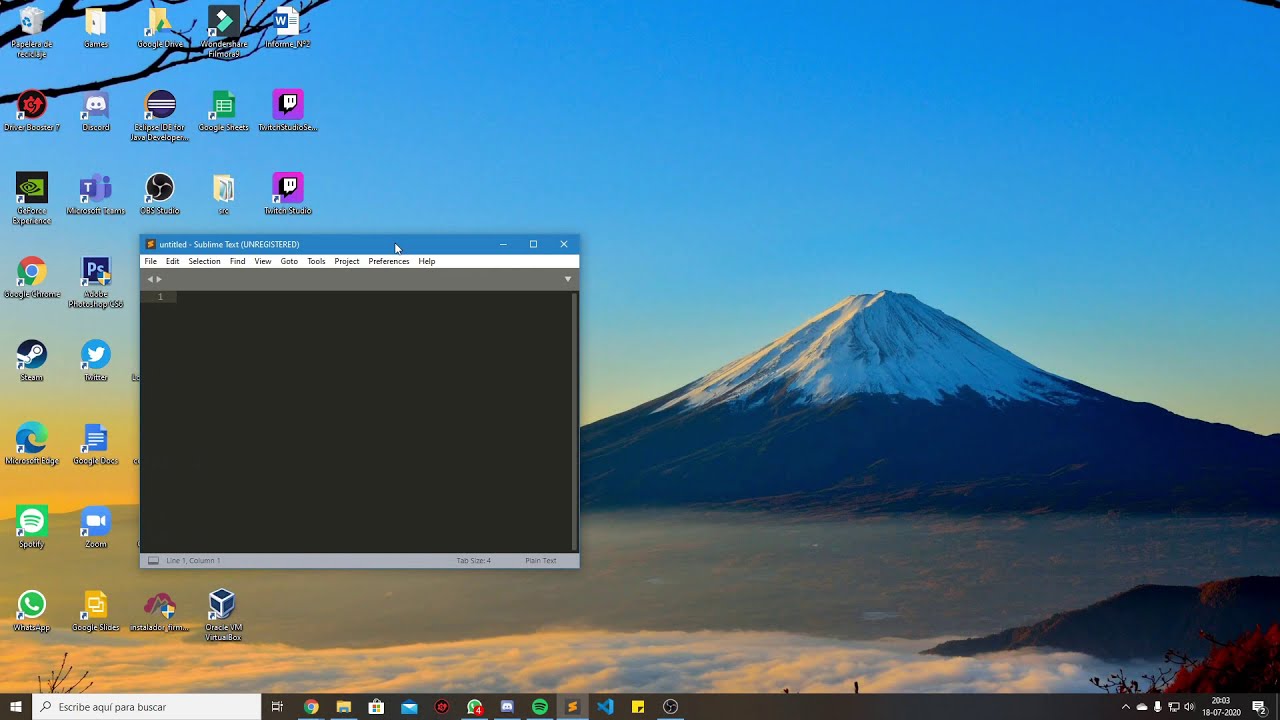
Task: Click the taskbar search box
Action: tap(147, 707)
